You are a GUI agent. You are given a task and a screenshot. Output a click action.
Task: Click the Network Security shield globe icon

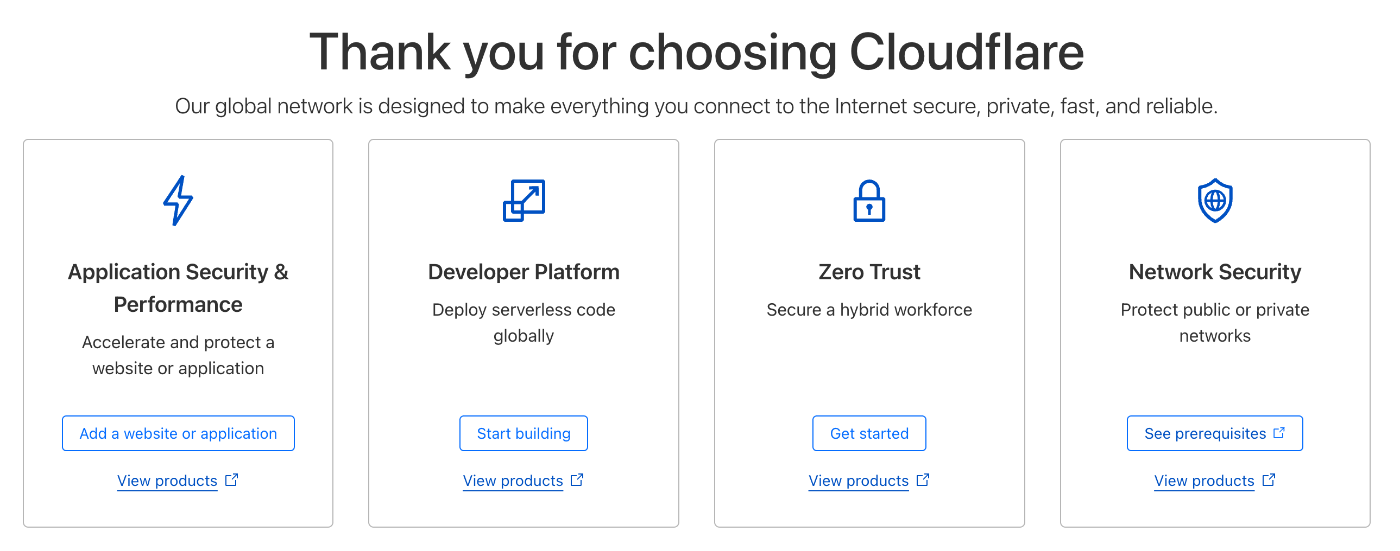1215,200
